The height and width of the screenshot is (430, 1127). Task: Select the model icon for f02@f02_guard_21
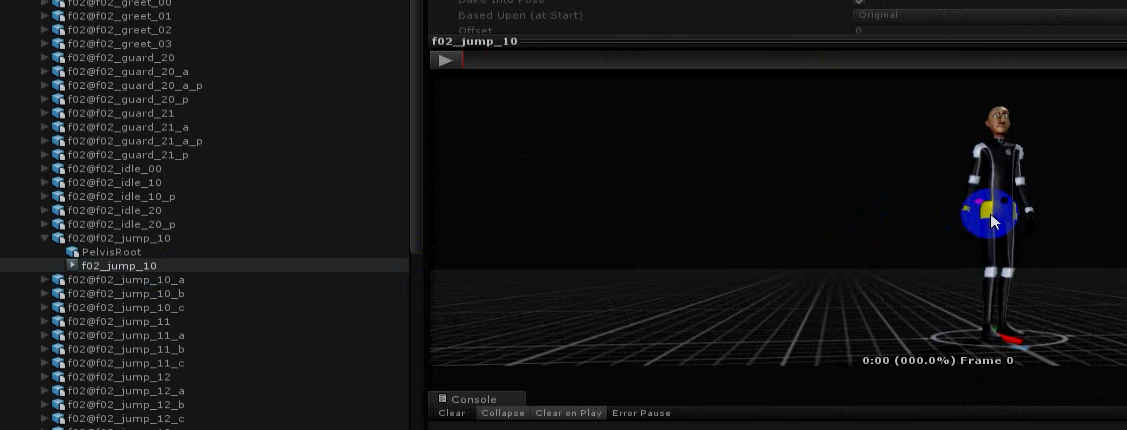(x=58, y=114)
